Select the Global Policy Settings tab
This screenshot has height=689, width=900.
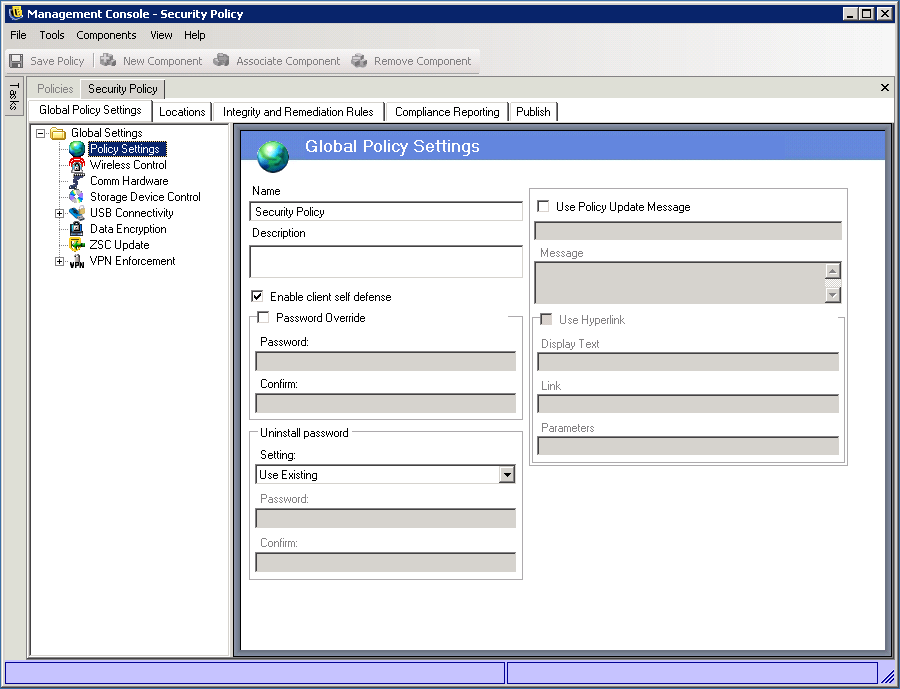pyautogui.click(x=90, y=110)
